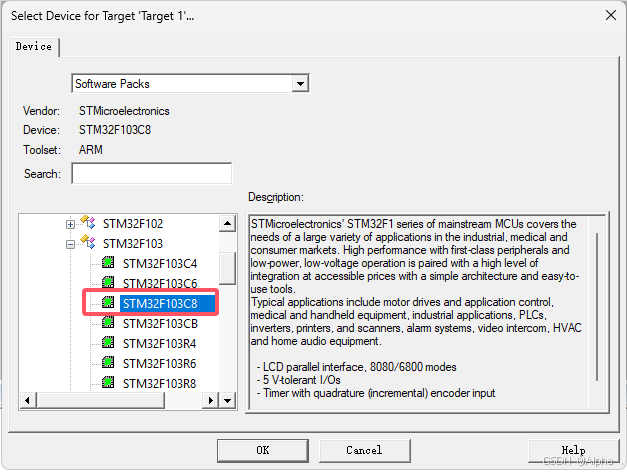The image size is (627, 472).
Task: Open Help for device selection
Action: [573, 450]
